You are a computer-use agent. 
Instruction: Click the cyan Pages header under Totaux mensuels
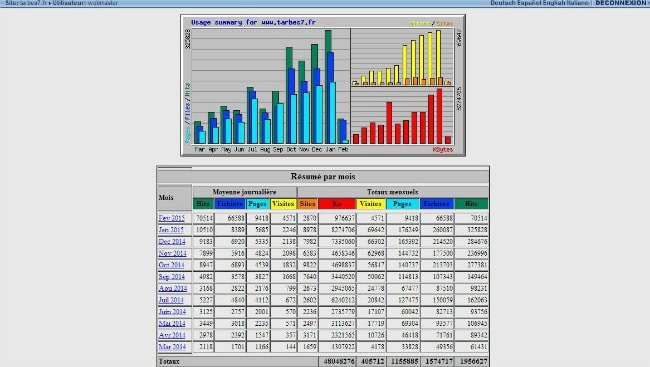(402, 204)
